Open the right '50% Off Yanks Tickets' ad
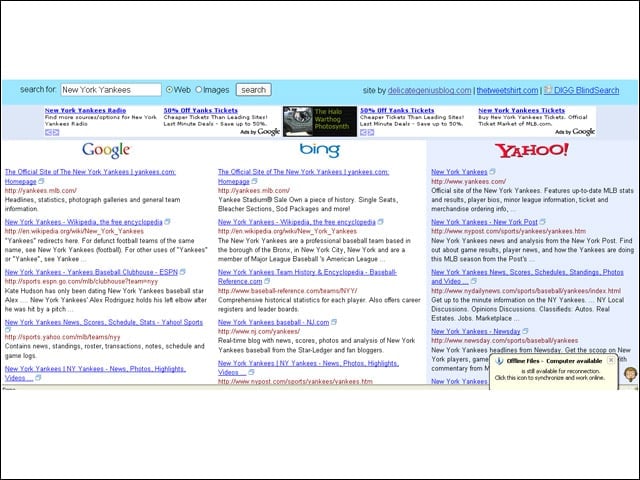Screen dimensions: 640x480 coord(397,110)
